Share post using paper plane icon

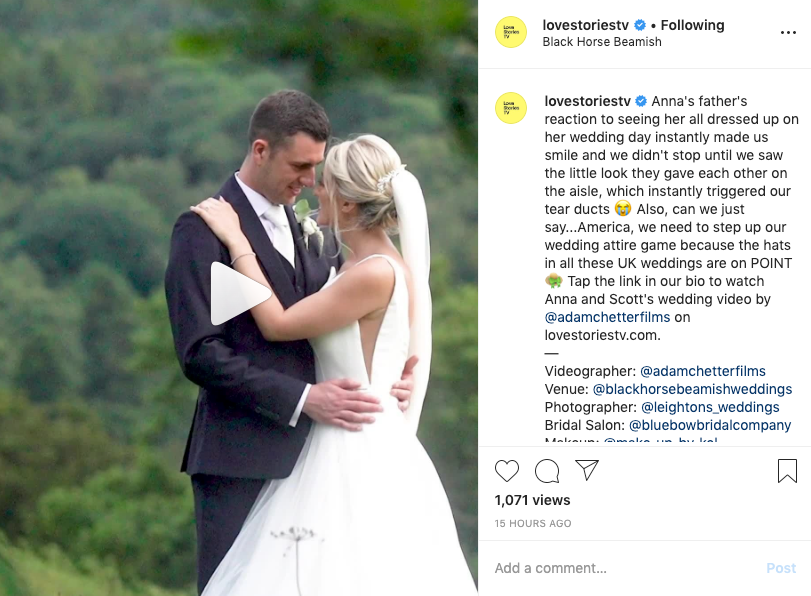point(587,470)
